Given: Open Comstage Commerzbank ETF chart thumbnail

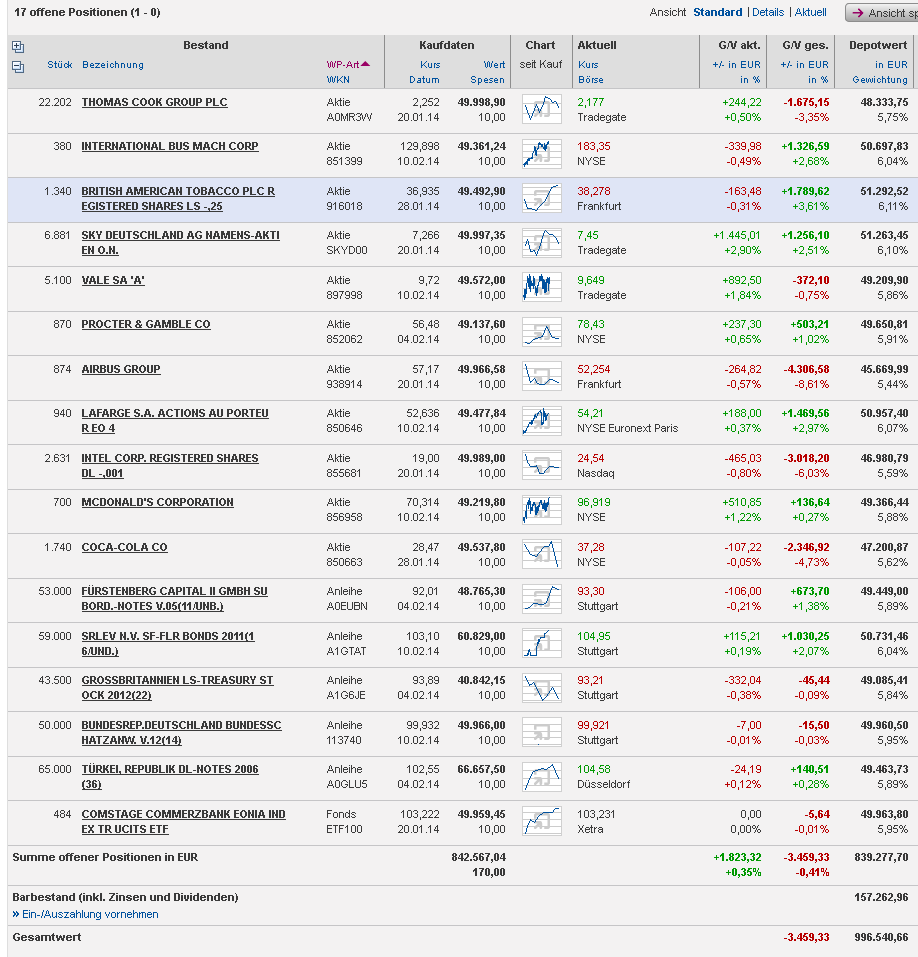Looking at the screenshot, I should click(x=541, y=822).
